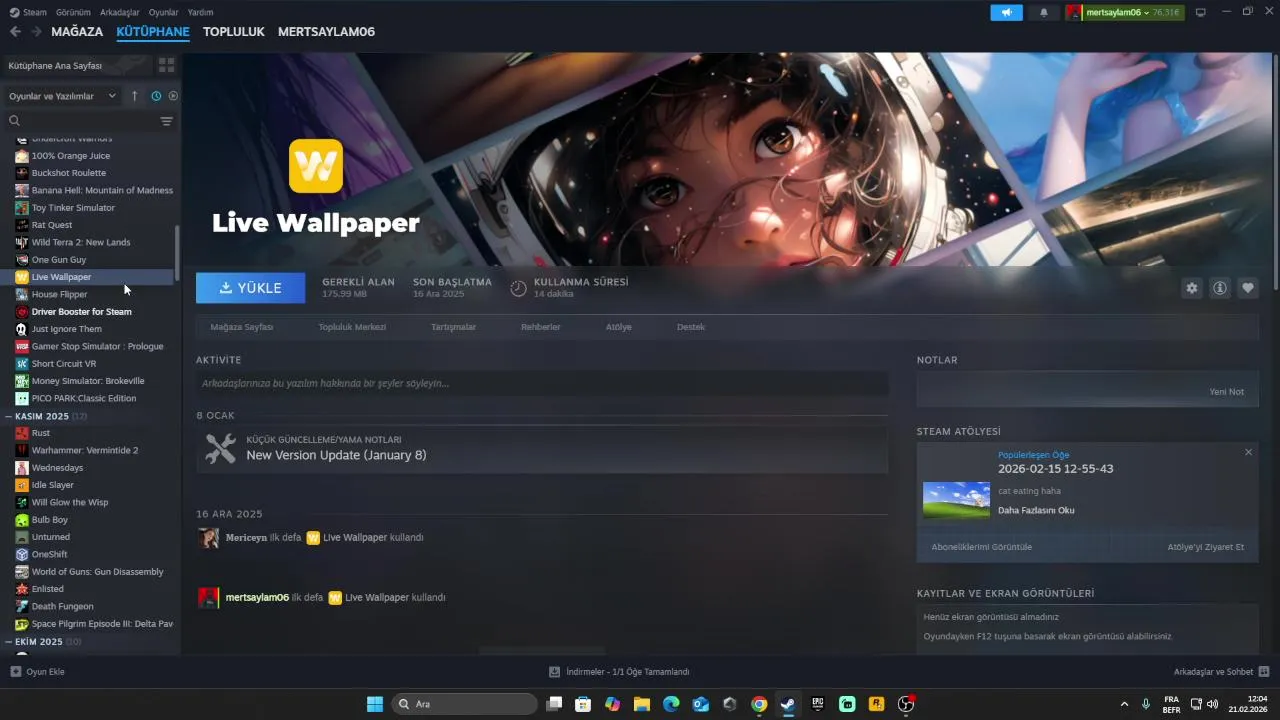Viewport: 1280px width, 720px height.
Task: Open the Tartışmalar link
Action: 453,327
